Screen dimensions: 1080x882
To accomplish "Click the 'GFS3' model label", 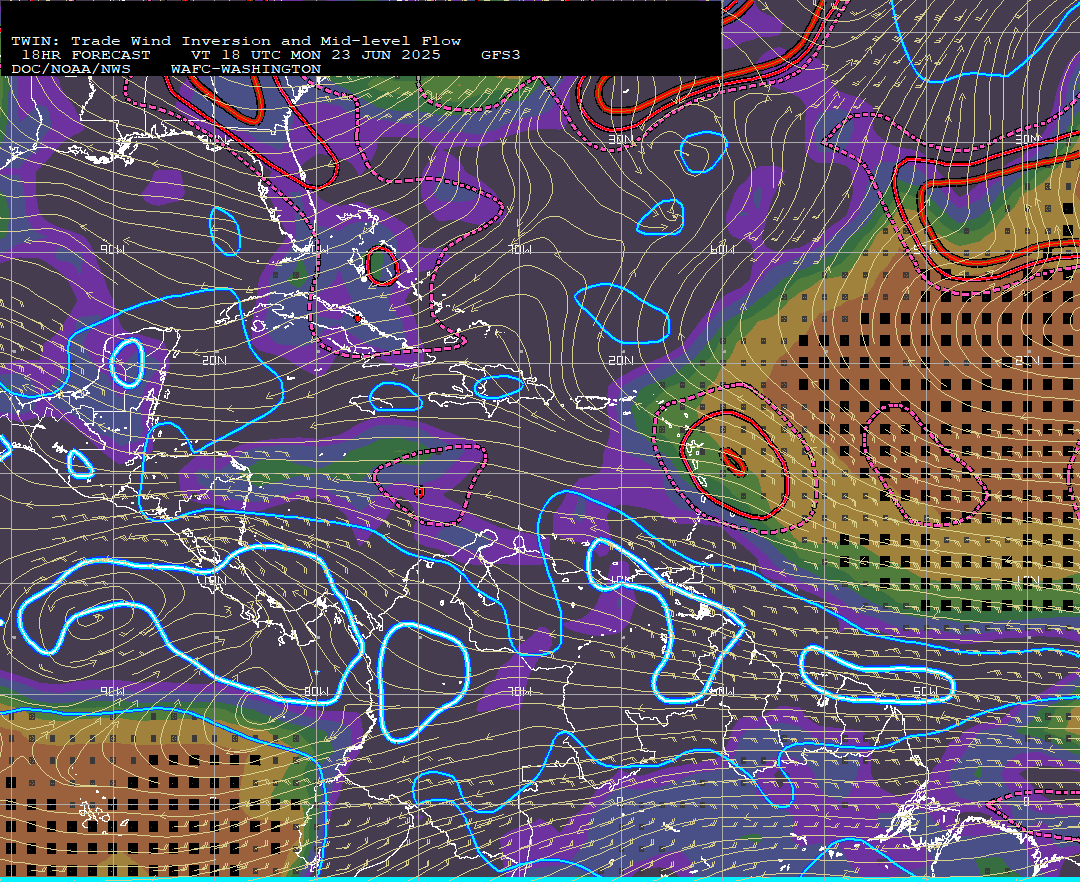I will (x=501, y=55).
